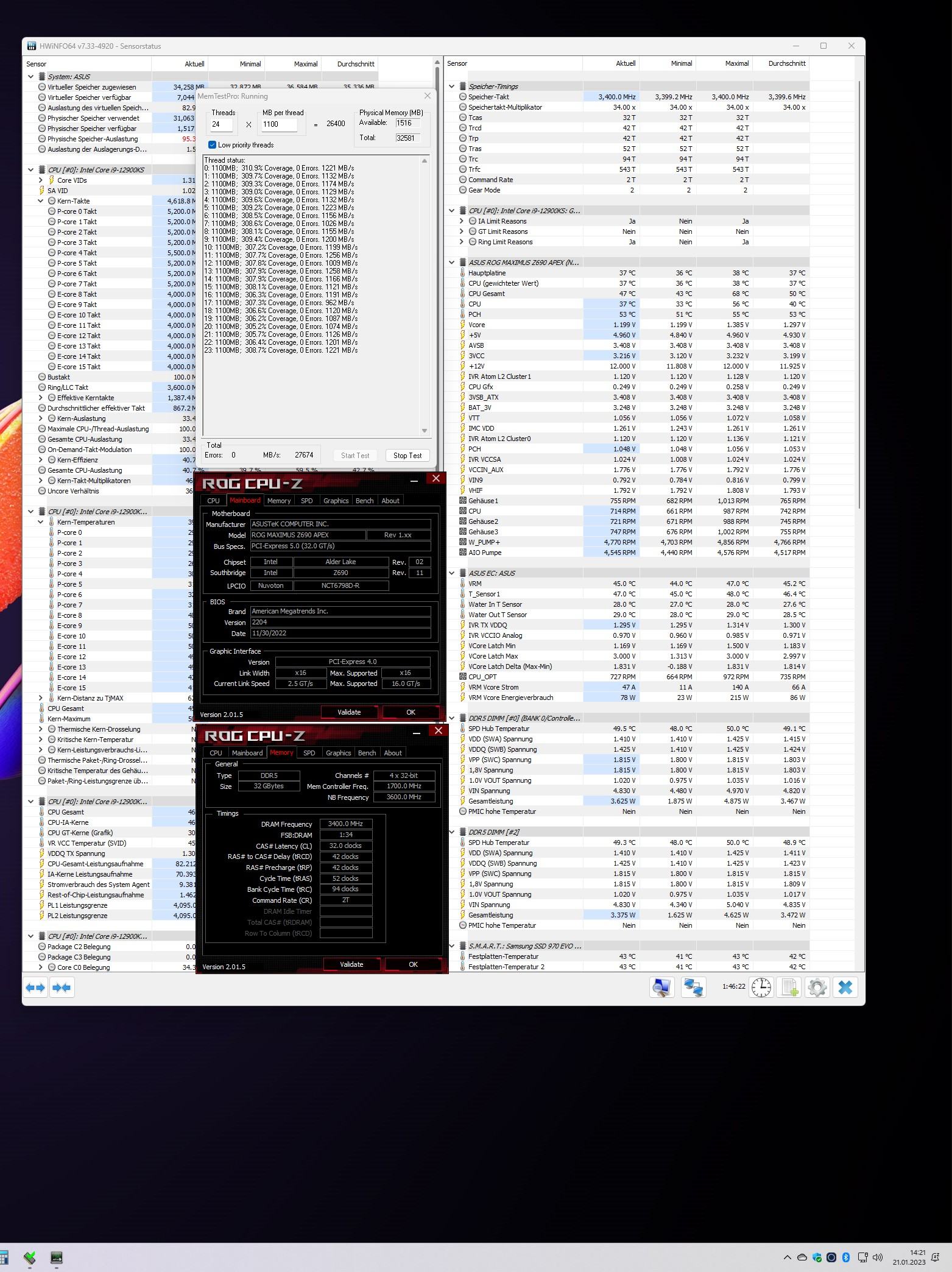Expand Kern-Auslastung node
952x1272 pixels.
pyautogui.click(x=40, y=419)
